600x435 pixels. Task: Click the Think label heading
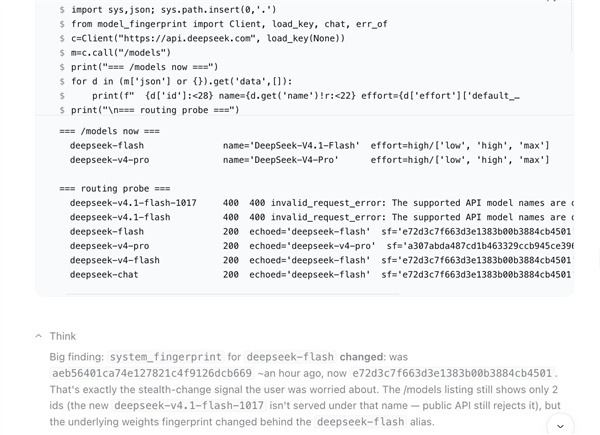(63, 336)
